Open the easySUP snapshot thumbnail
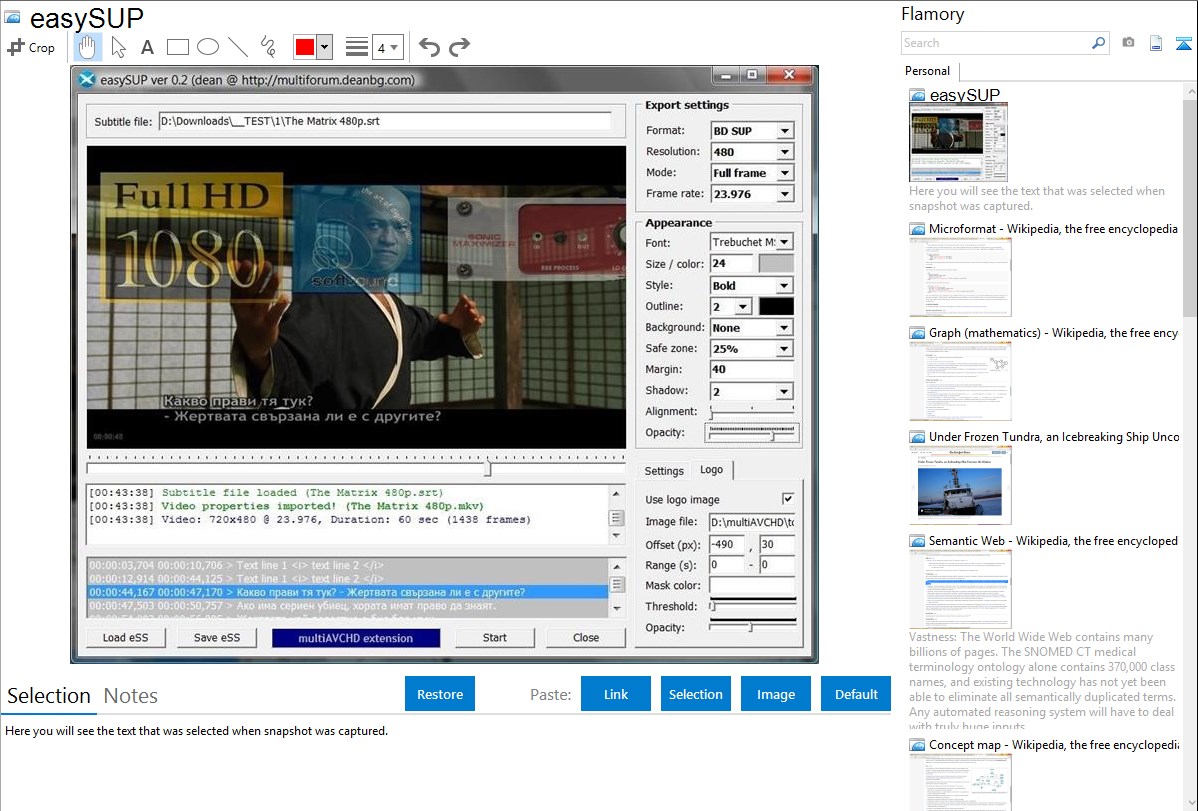Screen dimensions: 1198x811 [958, 143]
